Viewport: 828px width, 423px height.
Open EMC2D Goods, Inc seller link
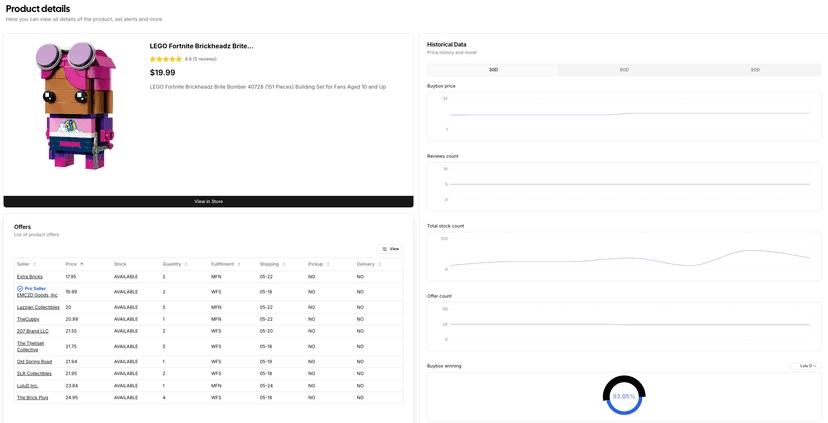point(37,295)
